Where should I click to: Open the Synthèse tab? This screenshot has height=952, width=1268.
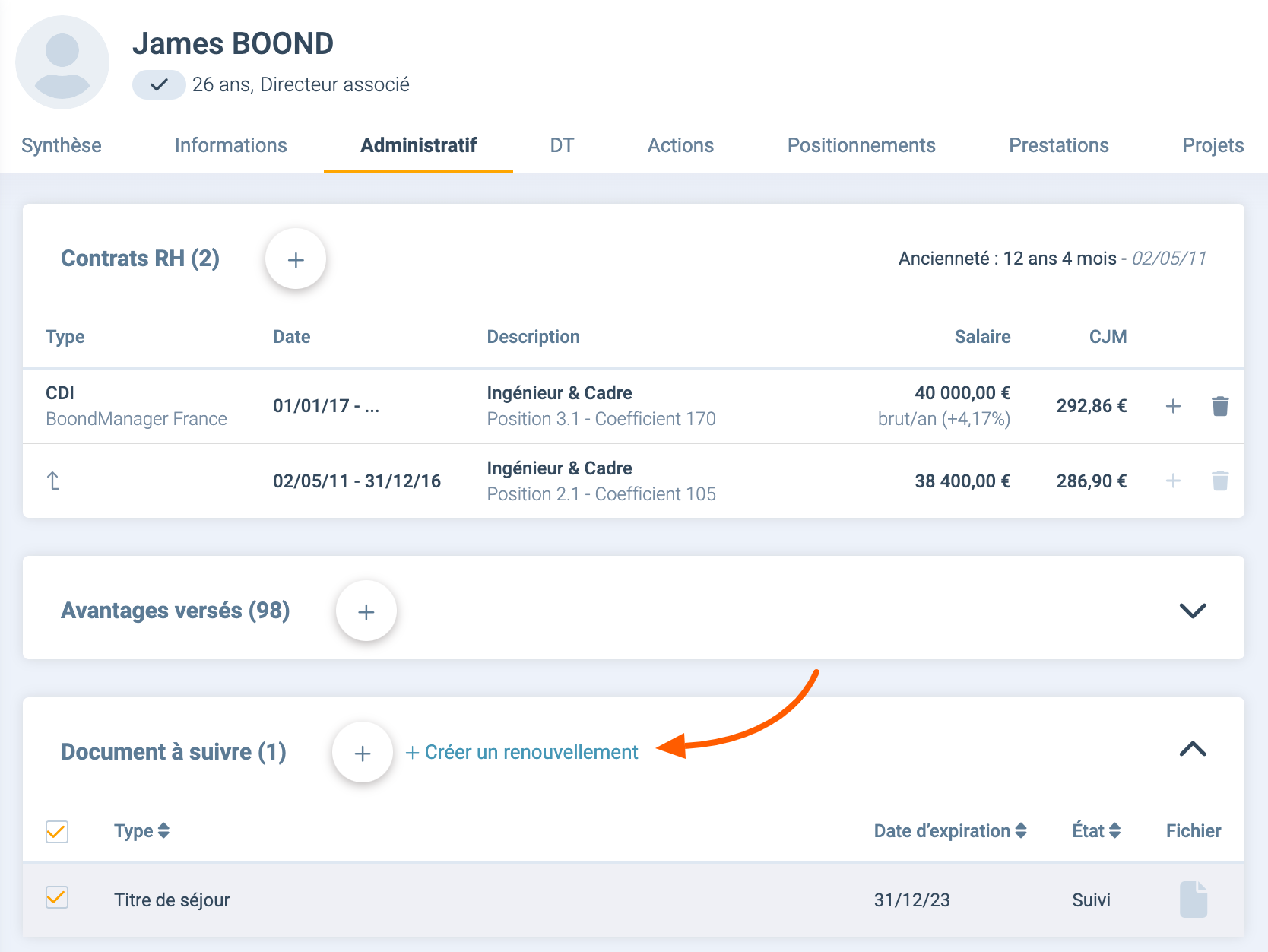(62, 145)
